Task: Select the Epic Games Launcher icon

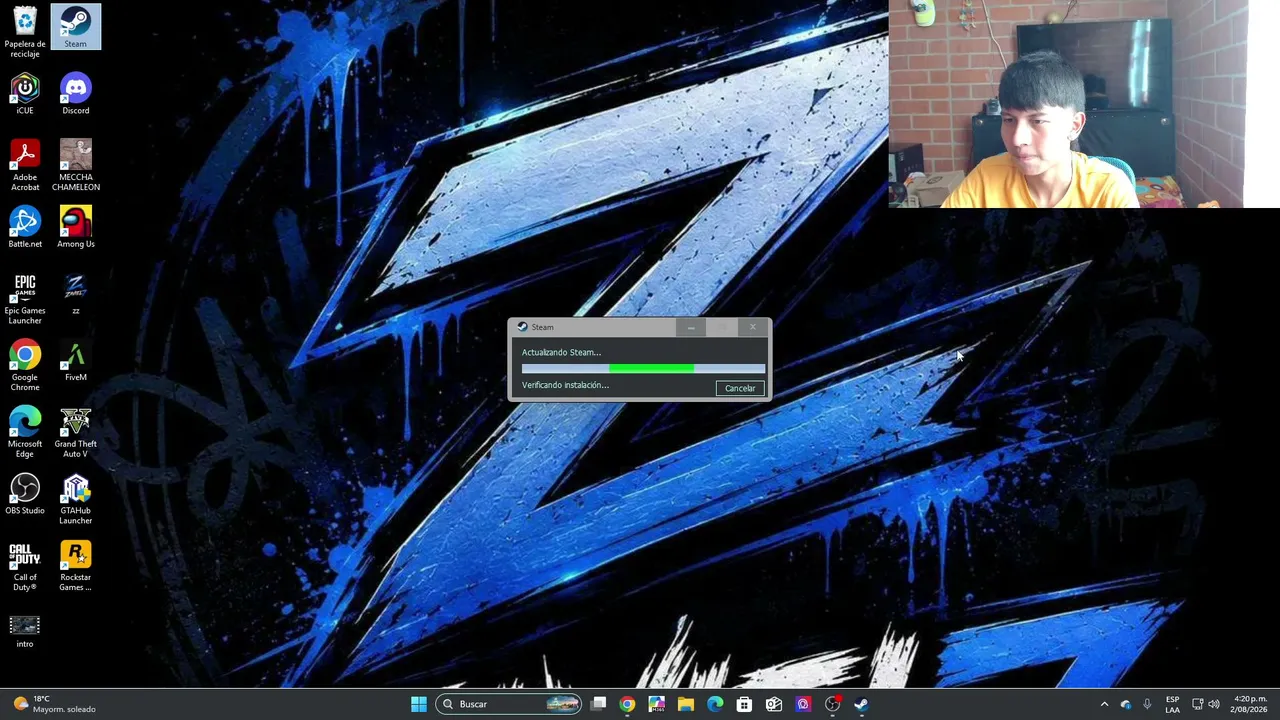Action: (25, 298)
